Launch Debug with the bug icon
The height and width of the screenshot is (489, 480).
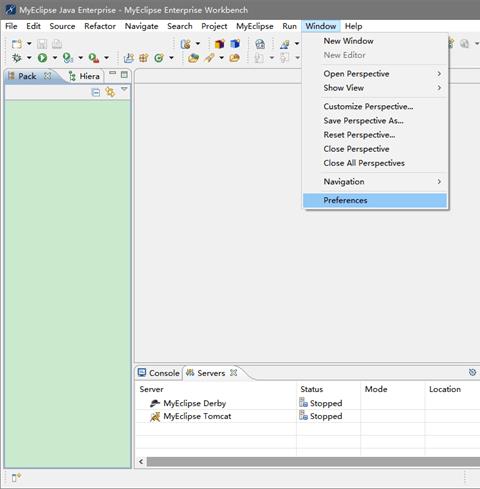pyautogui.click(x=17, y=58)
